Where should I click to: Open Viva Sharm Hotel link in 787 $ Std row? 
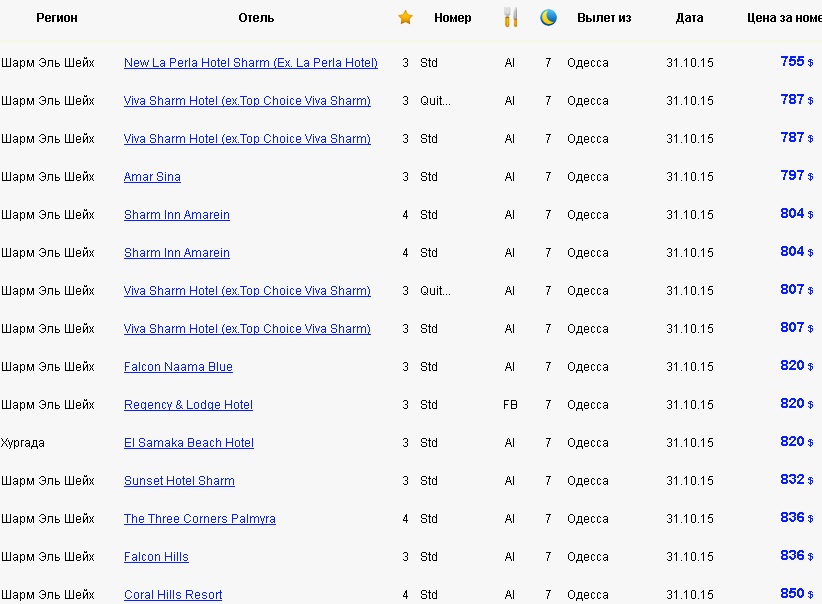pos(247,139)
